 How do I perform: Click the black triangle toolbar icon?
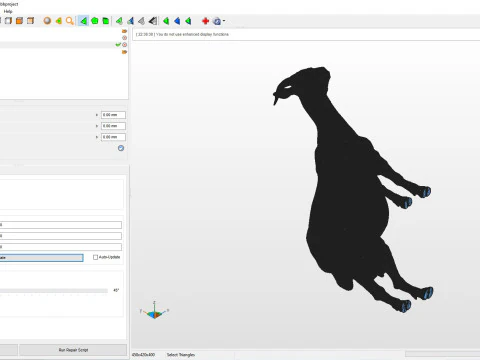[153, 21]
